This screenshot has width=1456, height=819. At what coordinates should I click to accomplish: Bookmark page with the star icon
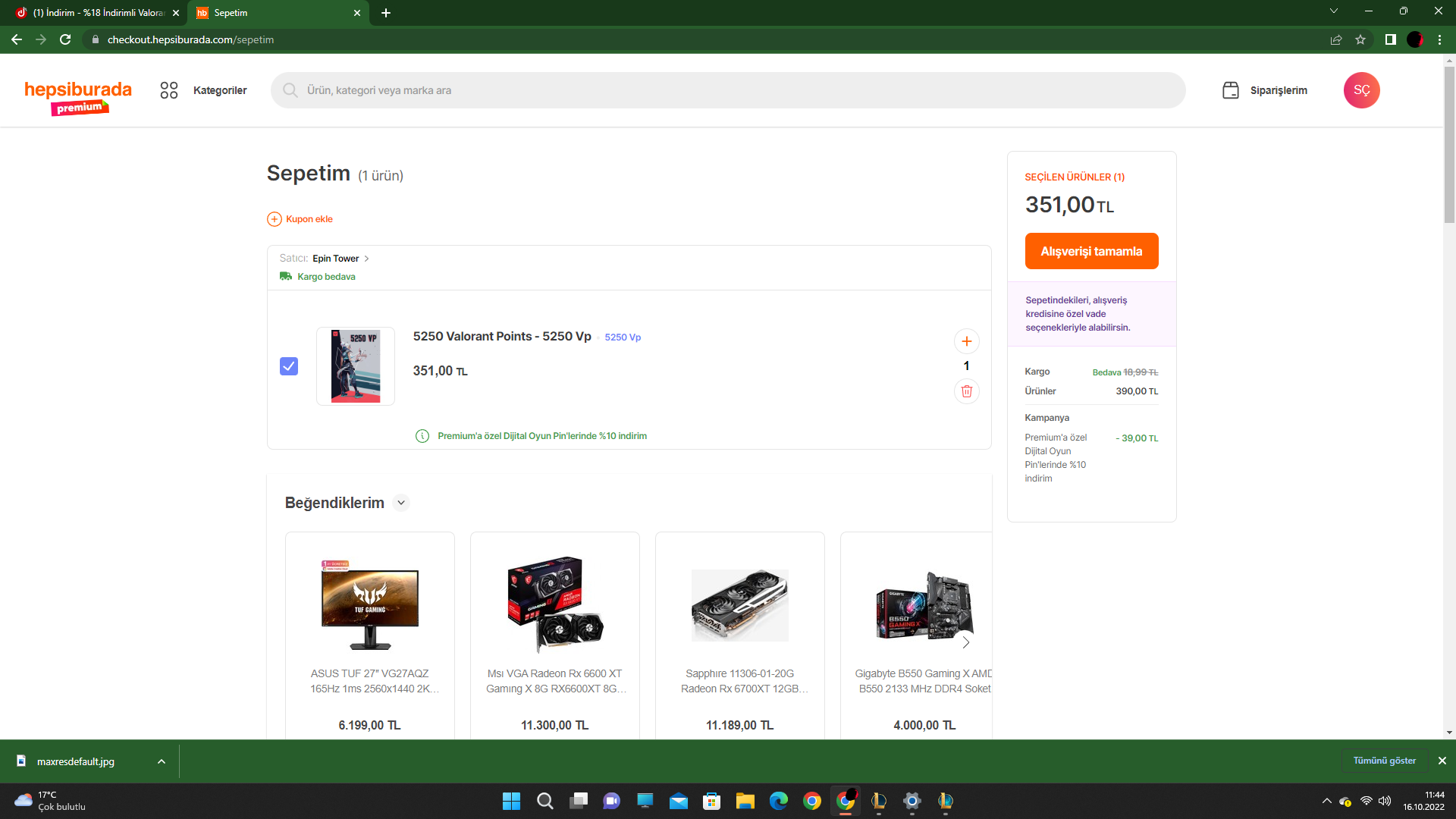click(1360, 39)
